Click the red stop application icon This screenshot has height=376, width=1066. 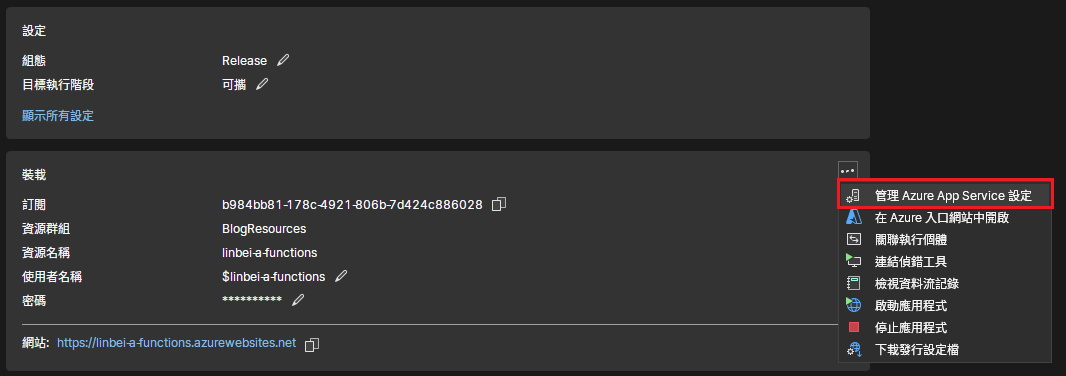tap(854, 327)
